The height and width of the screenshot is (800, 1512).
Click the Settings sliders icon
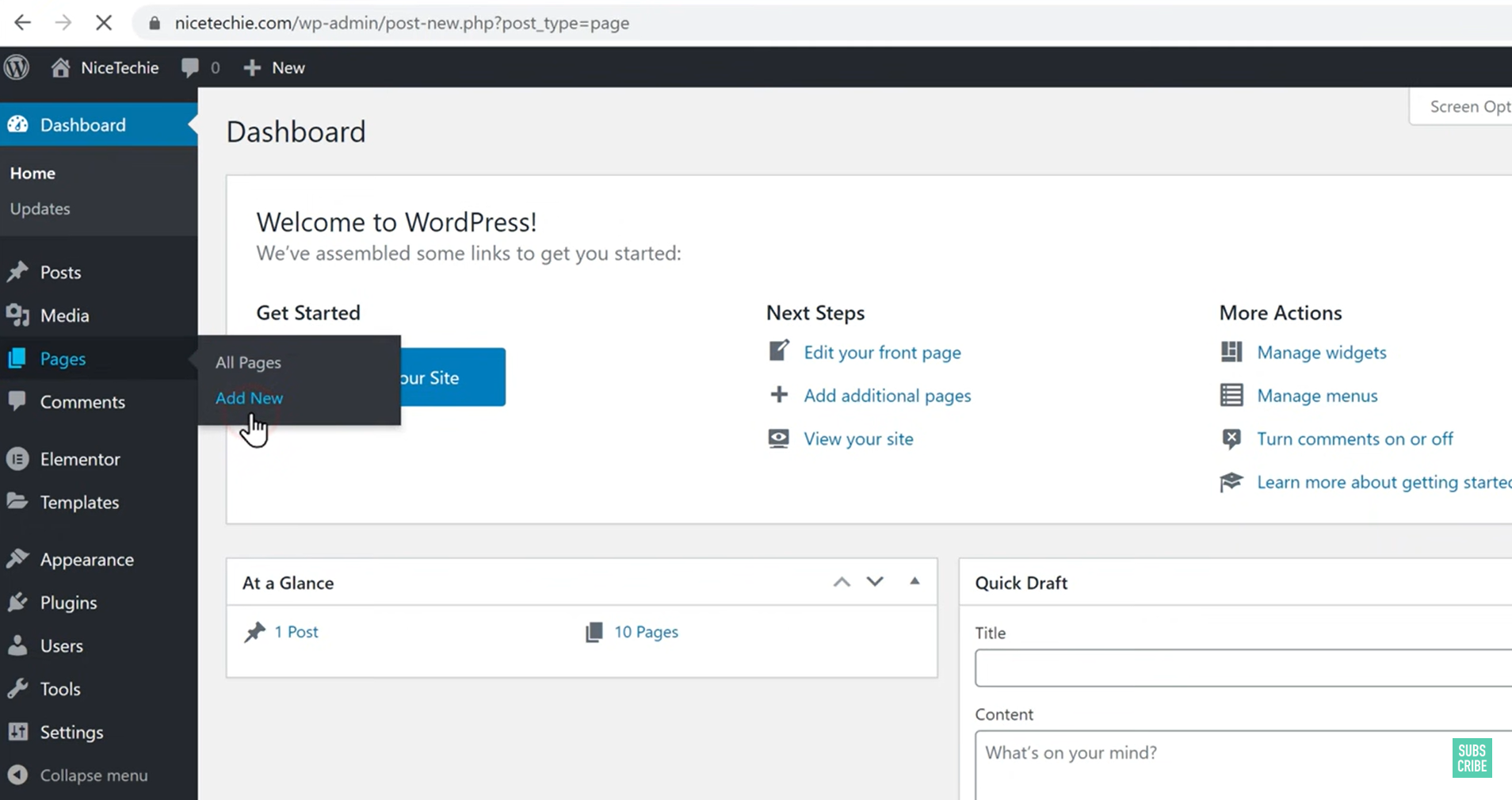(17, 732)
